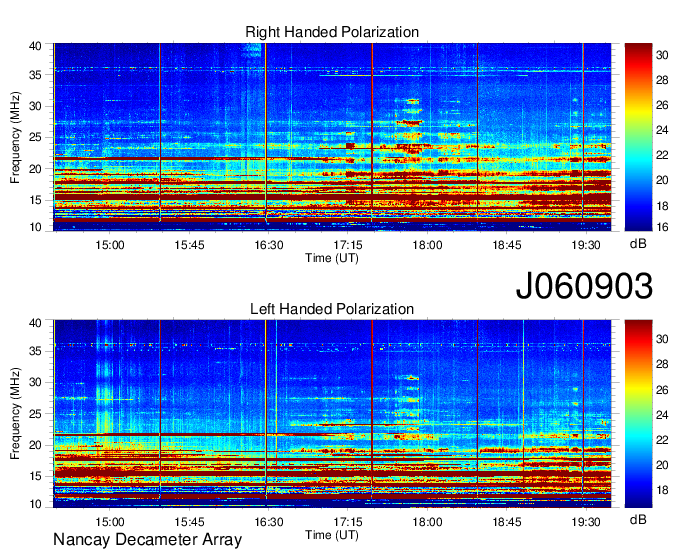680x552 pixels.
Task: Click the bottom left-handed spectrogram plot
Action: (x=332, y=414)
